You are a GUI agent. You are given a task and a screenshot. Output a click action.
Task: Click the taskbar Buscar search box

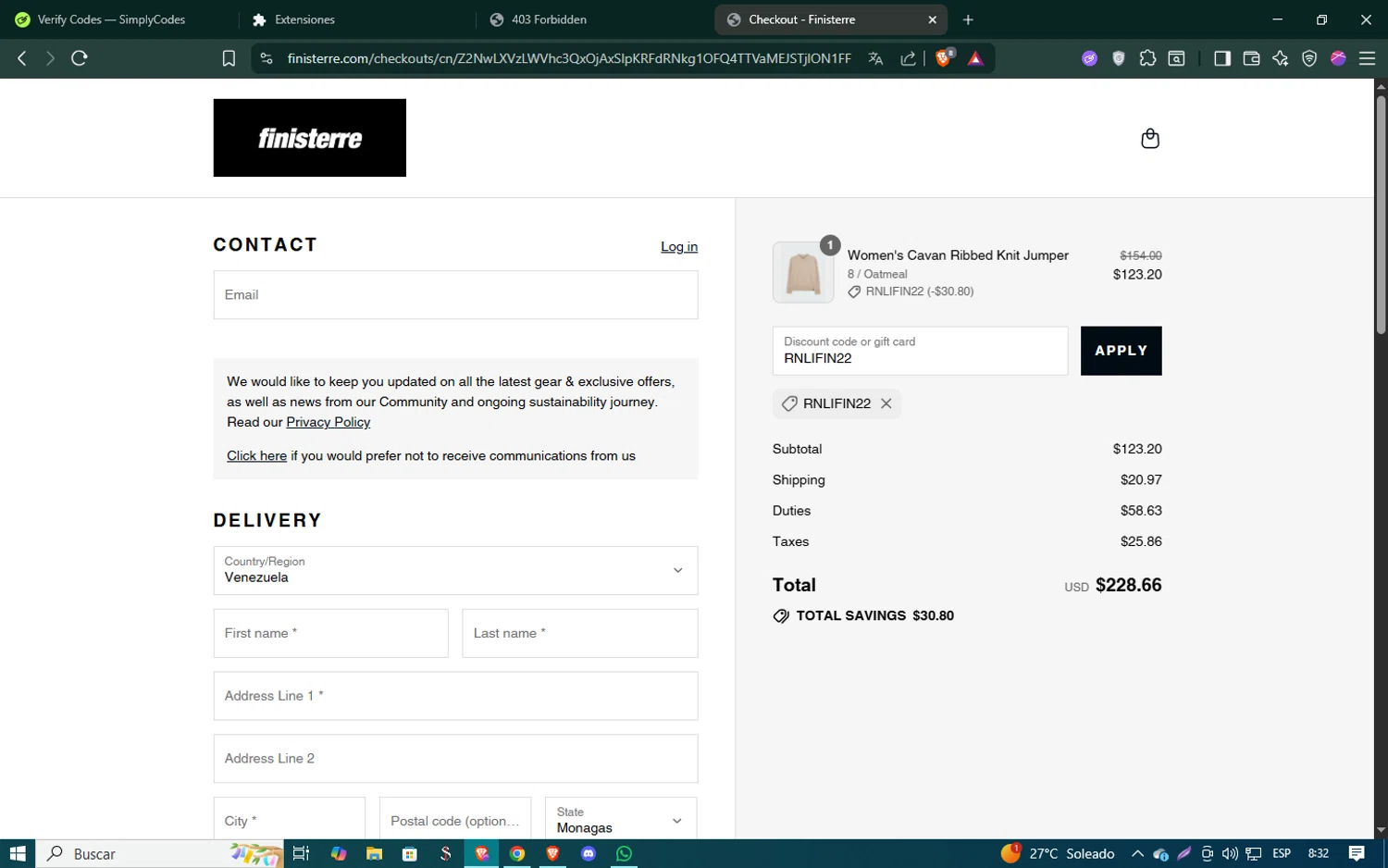click(x=159, y=853)
